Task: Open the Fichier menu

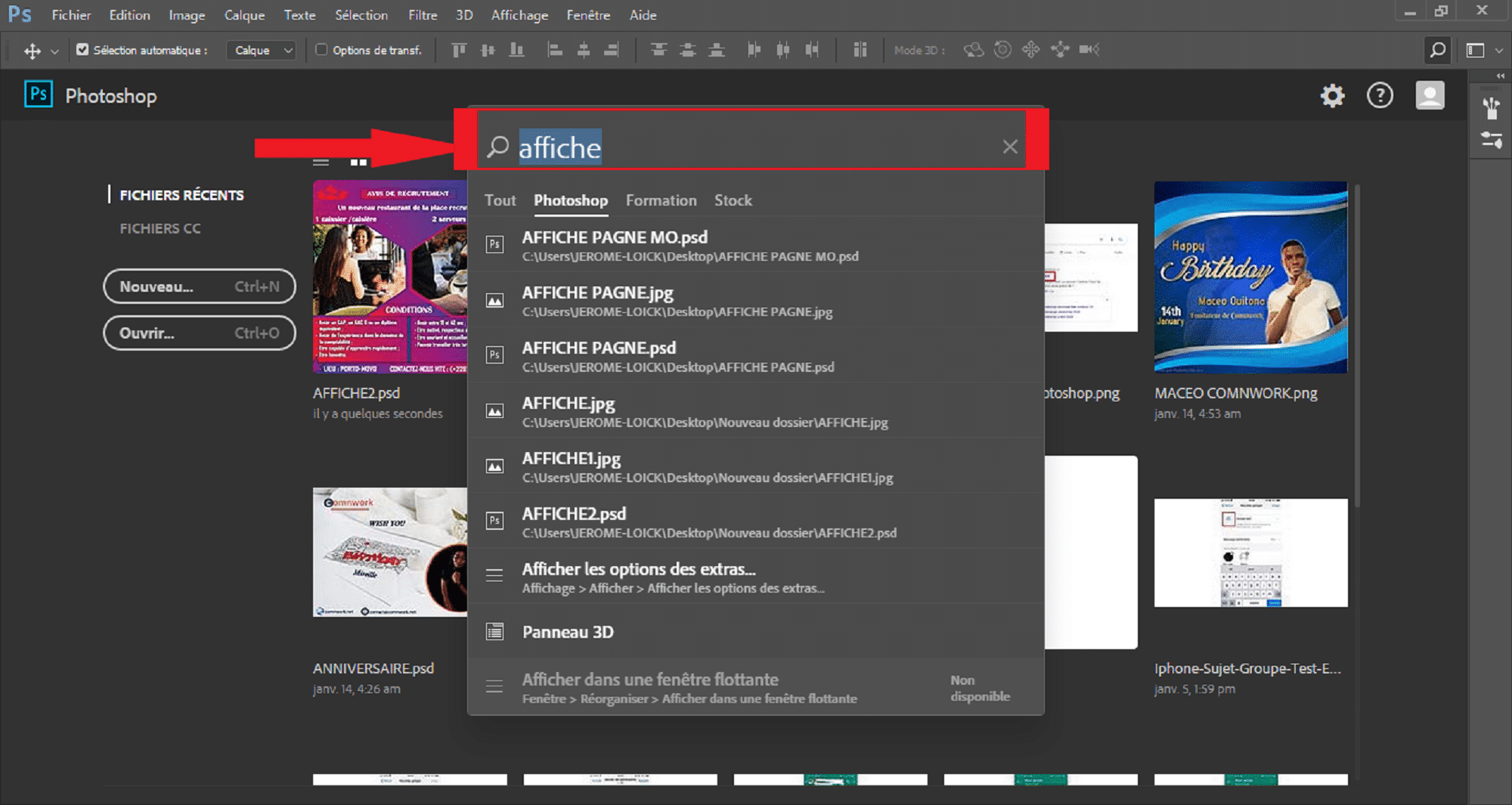Action: tap(71, 15)
